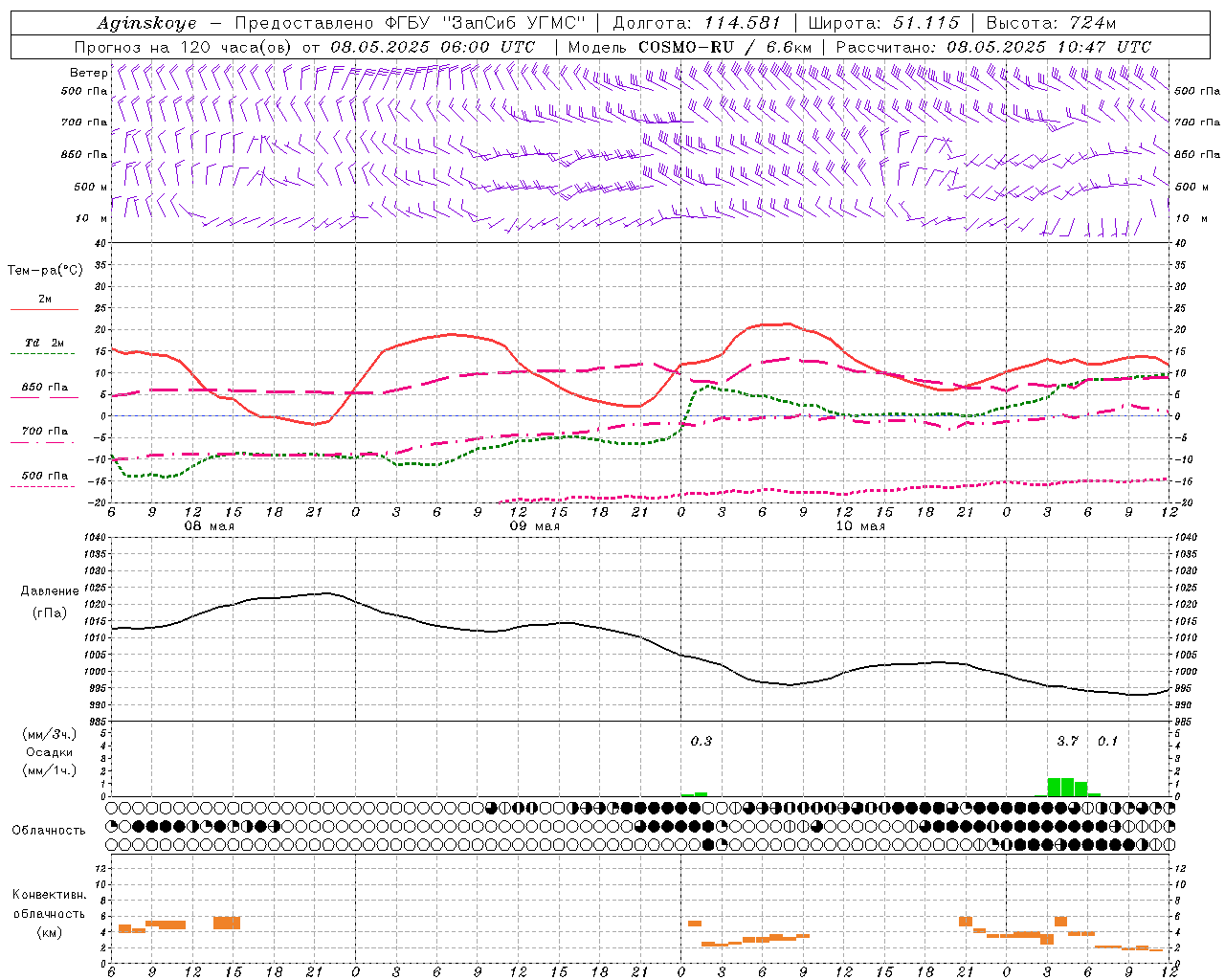Click the 09 мая date label
The width and height of the screenshot is (1225, 980).
534,526
